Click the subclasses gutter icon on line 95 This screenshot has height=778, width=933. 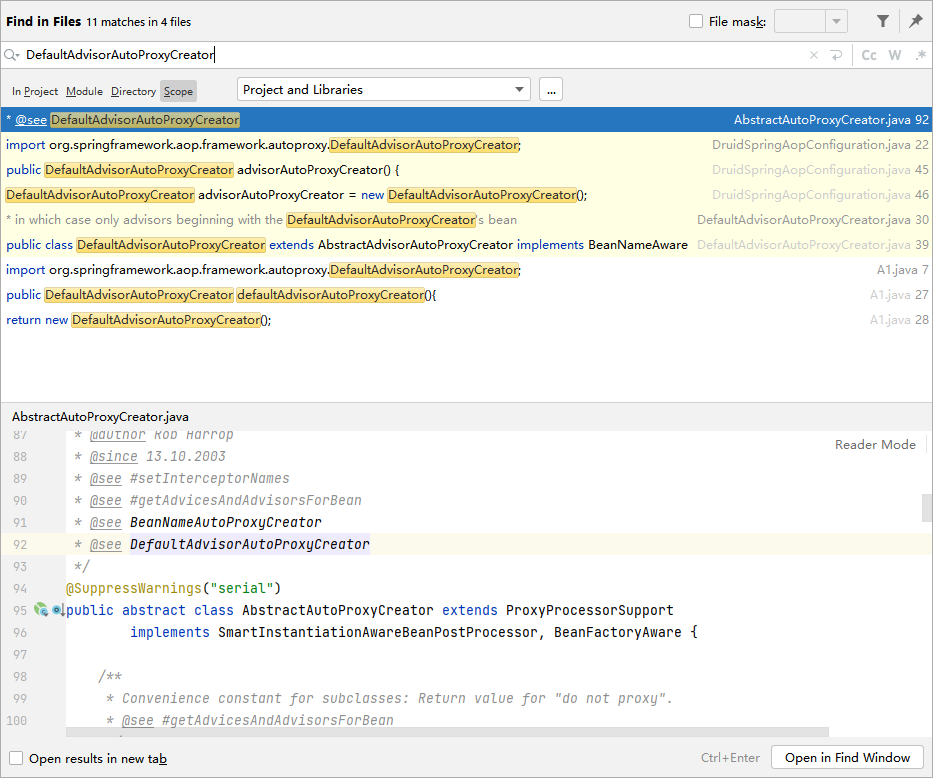(x=57, y=610)
